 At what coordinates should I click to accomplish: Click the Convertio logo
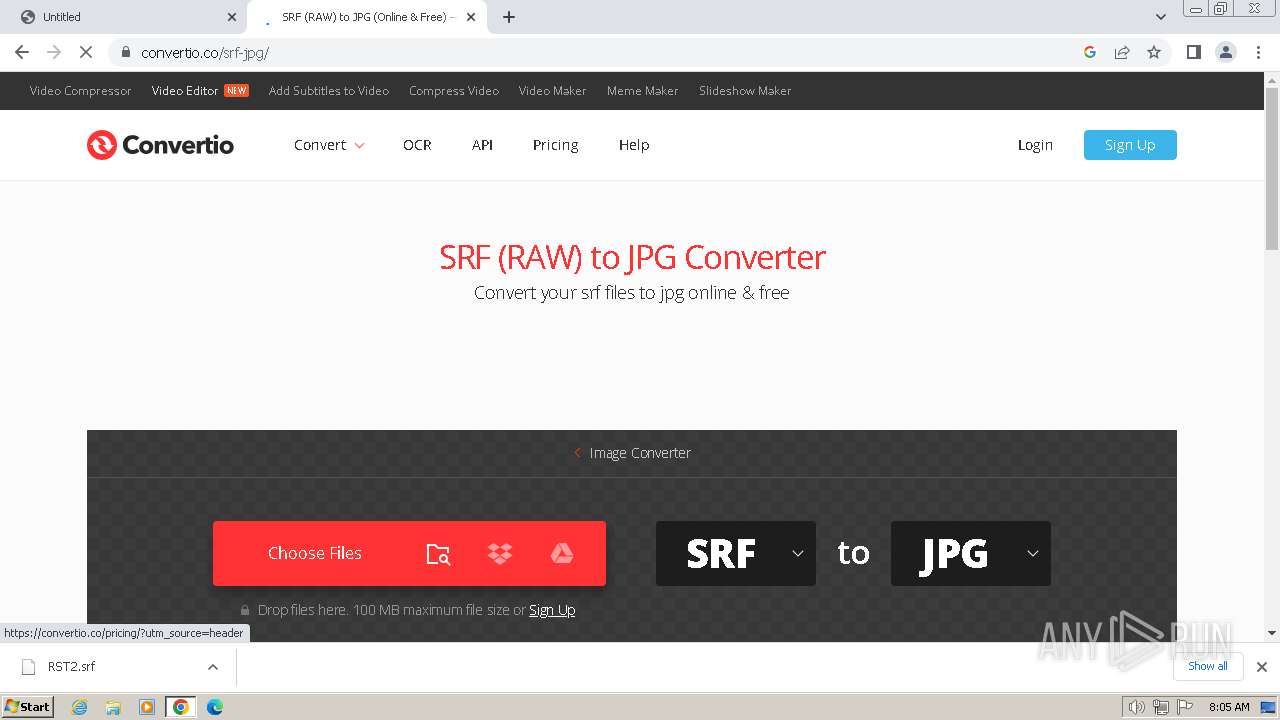click(x=160, y=145)
